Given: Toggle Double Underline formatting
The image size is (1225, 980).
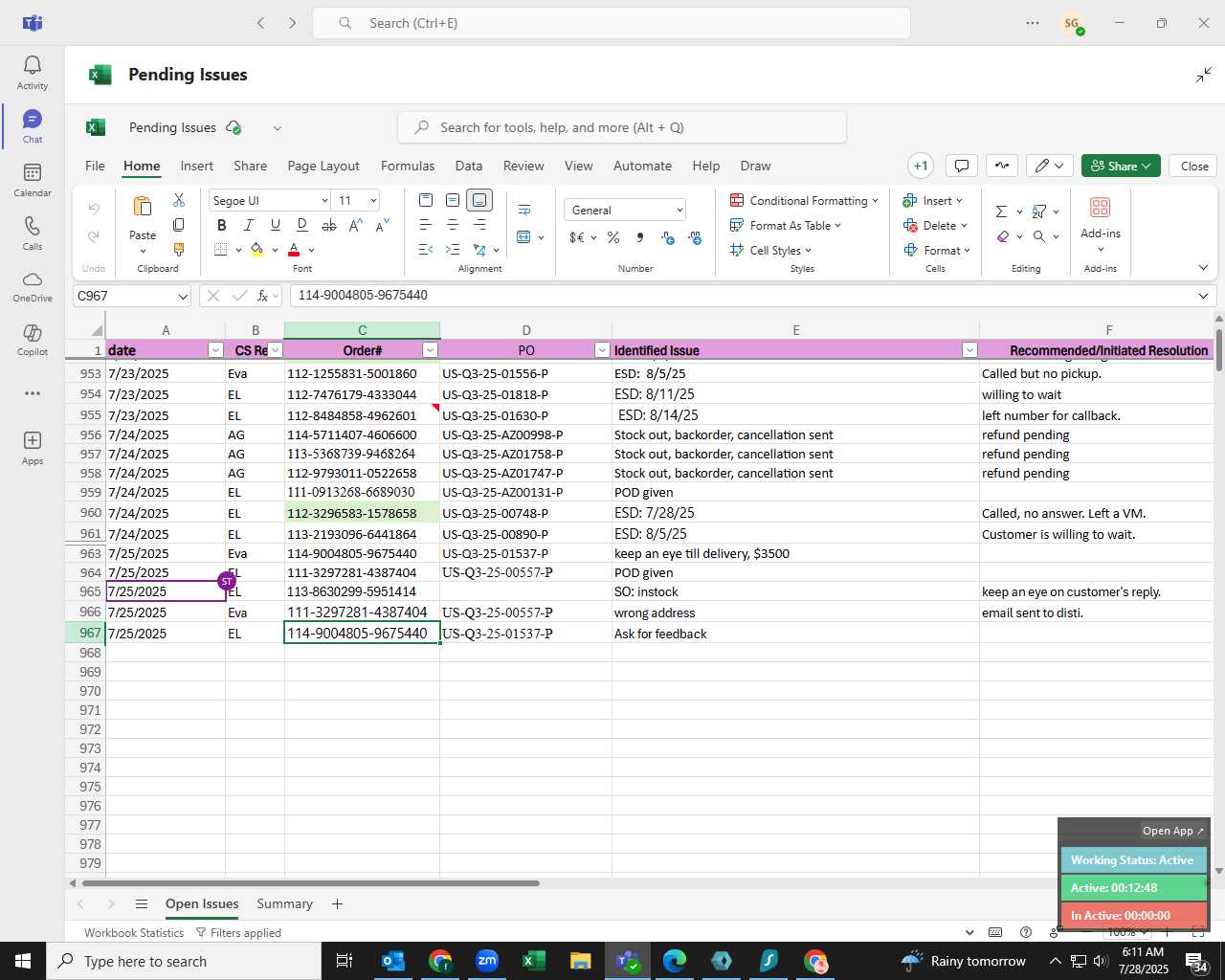Looking at the screenshot, I should [x=301, y=225].
